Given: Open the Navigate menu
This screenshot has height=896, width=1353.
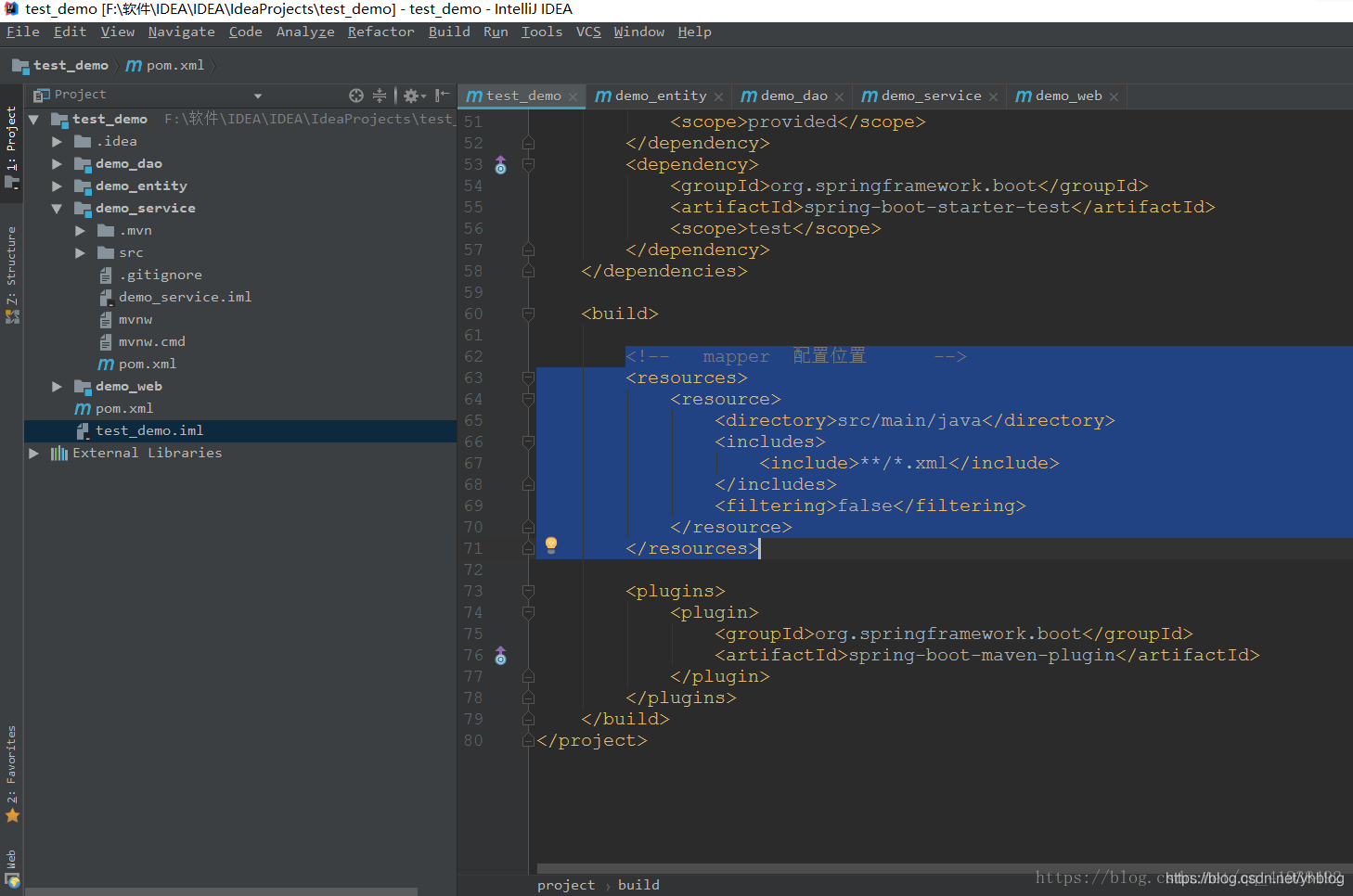Looking at the screenshot, I should pyautogui.click(x=181, y=32).
